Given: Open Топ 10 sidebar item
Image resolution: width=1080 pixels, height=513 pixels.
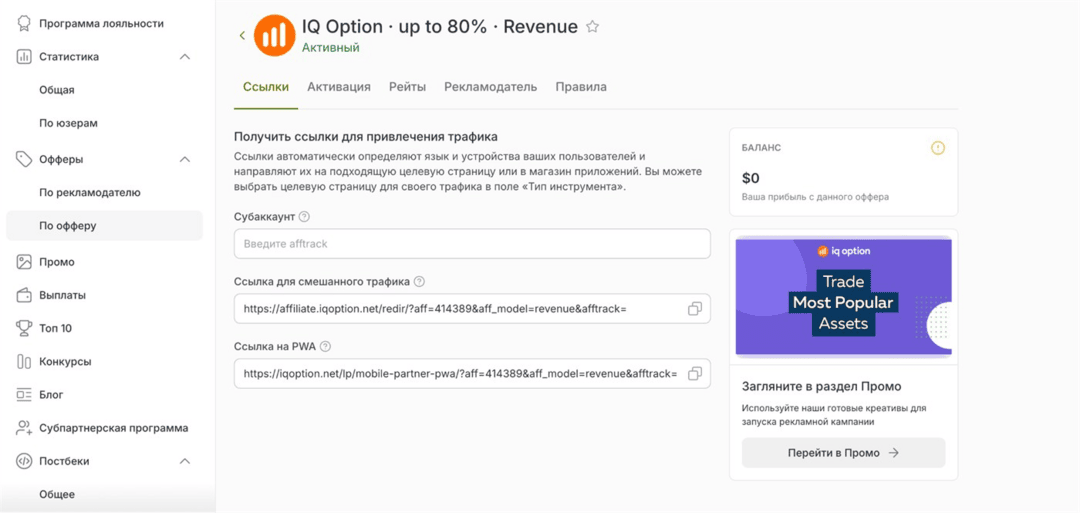Looking at the screenshot, I should pyautogui.click(x=55, y=328).
